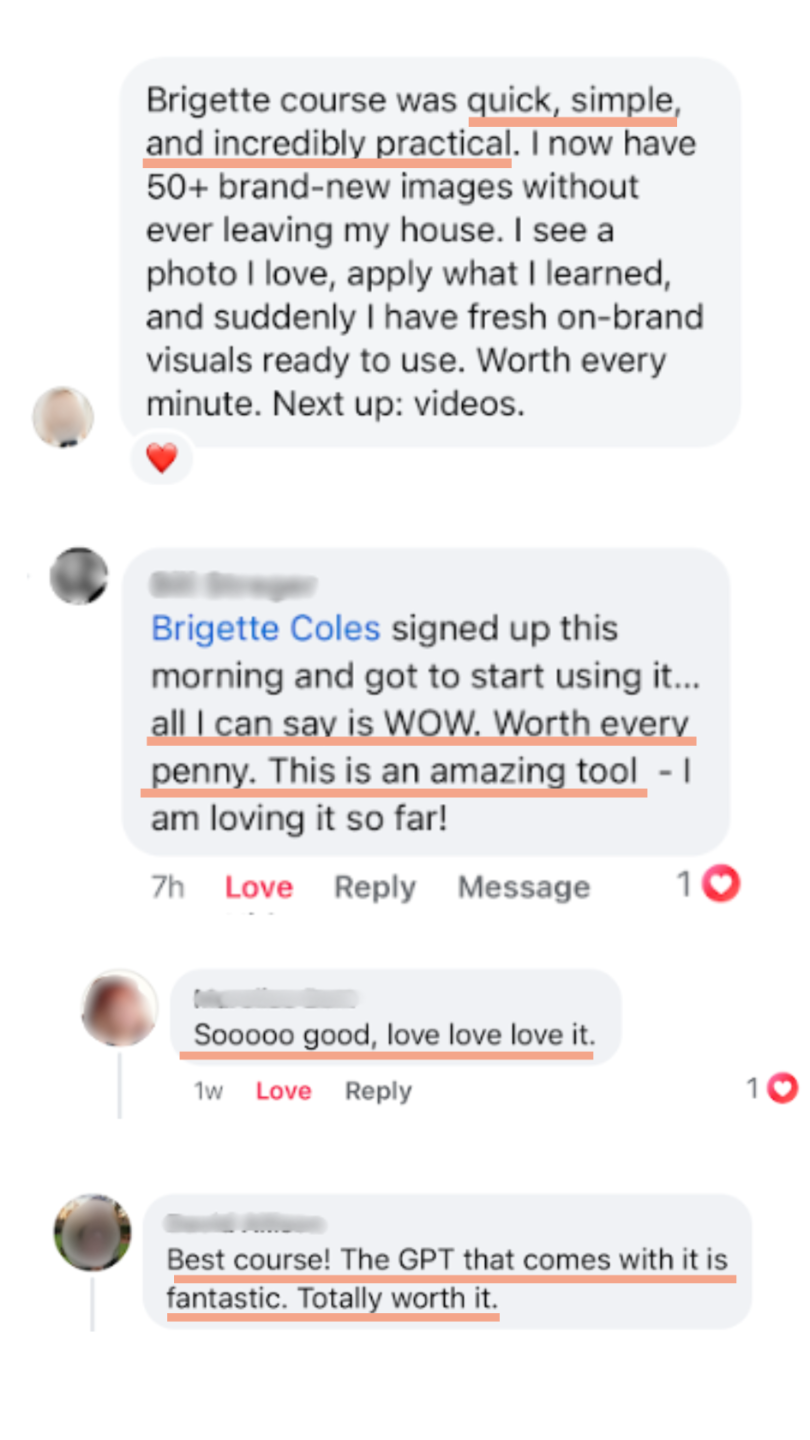Click the reaction count 1 on WOW comment
The height and width of the screenshot is (1440, 810).
click(x=685, y=884)
